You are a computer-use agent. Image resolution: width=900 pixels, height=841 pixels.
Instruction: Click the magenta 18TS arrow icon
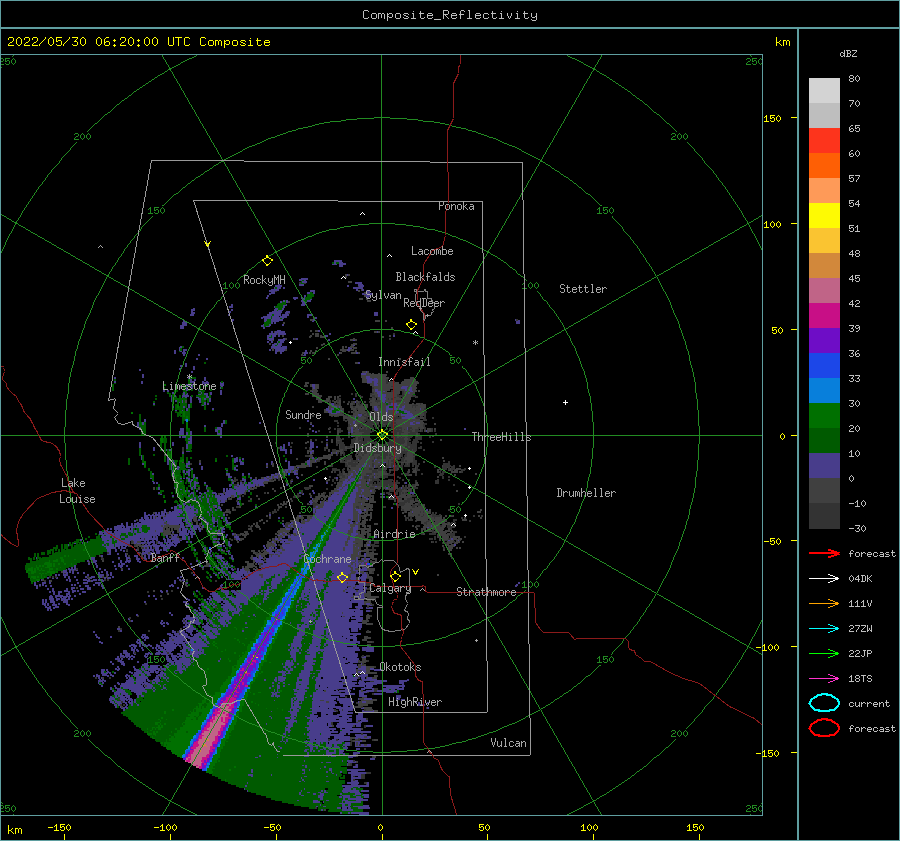click(824, 679)
